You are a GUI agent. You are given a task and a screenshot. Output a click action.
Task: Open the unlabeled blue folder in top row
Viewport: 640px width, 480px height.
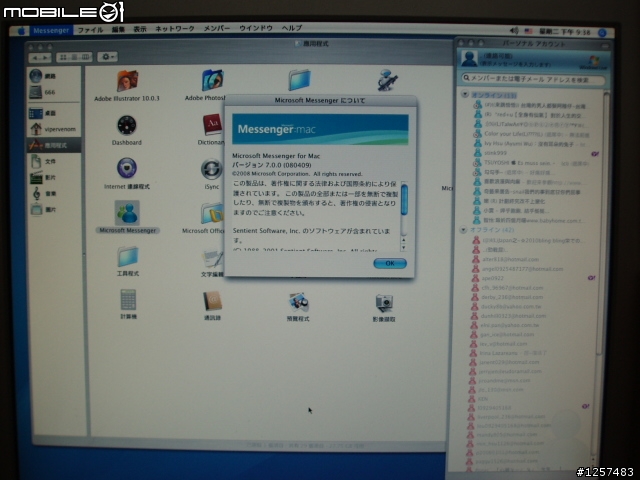pos(299,80)
